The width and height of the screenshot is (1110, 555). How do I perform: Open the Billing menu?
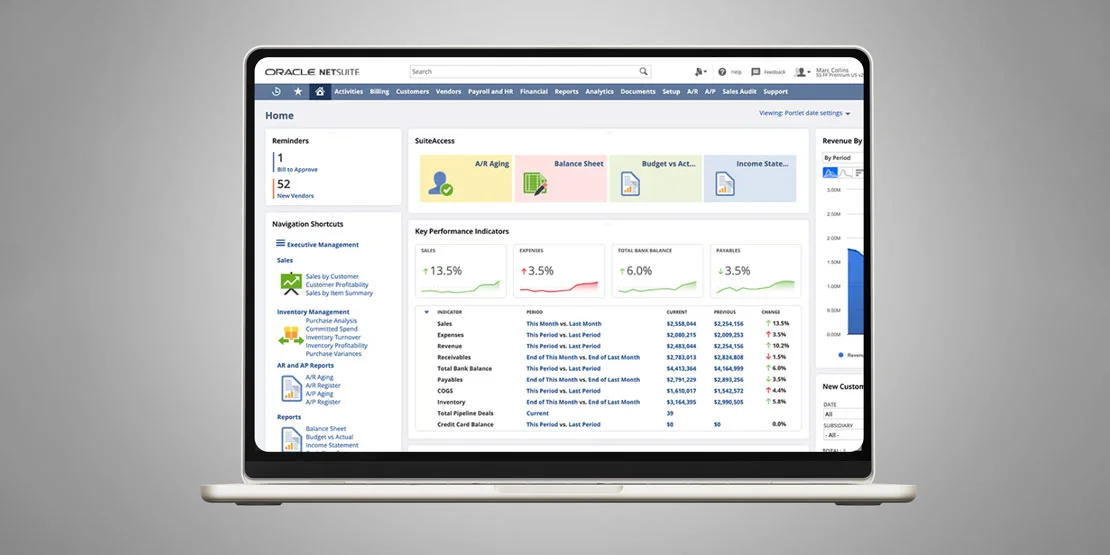click(379, 92)
